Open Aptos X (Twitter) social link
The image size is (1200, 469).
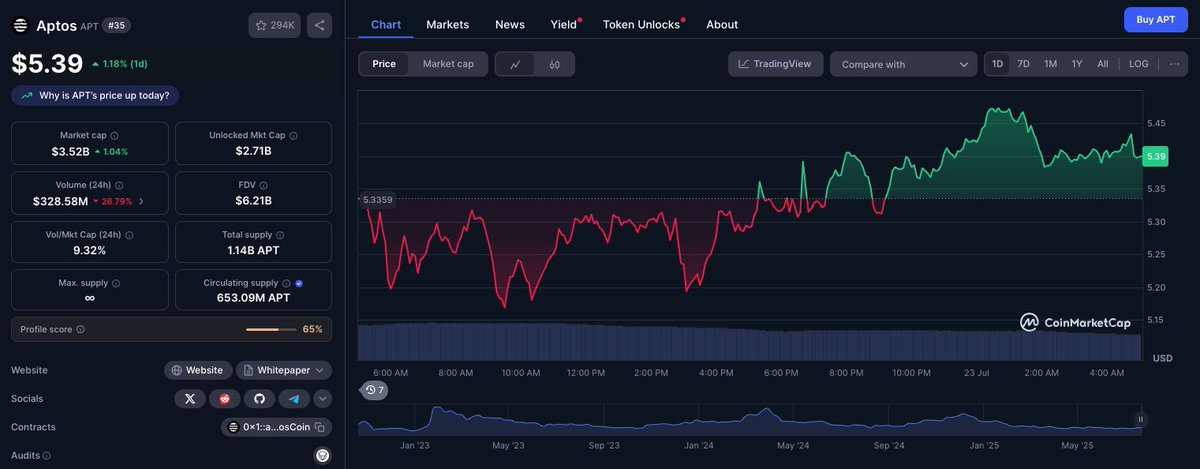[190, 398]
